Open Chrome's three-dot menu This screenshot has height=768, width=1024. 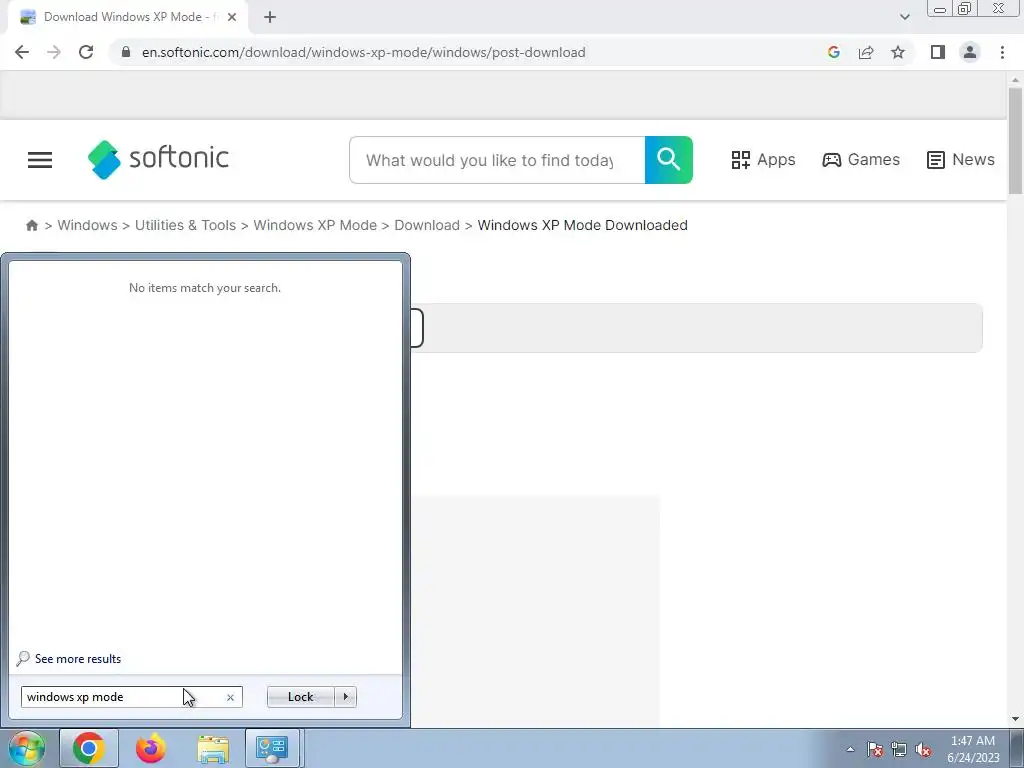click(1002, 52)
